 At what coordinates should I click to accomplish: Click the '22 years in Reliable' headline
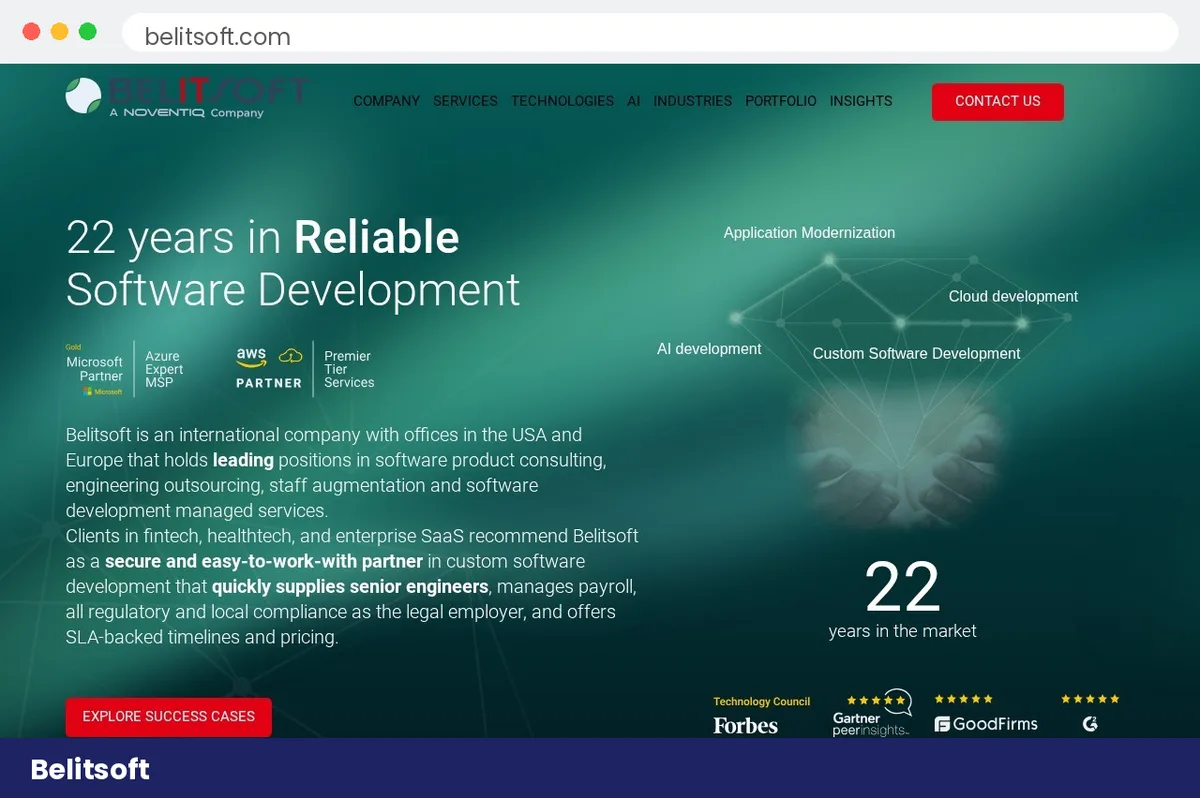click(x=263, y=238)
